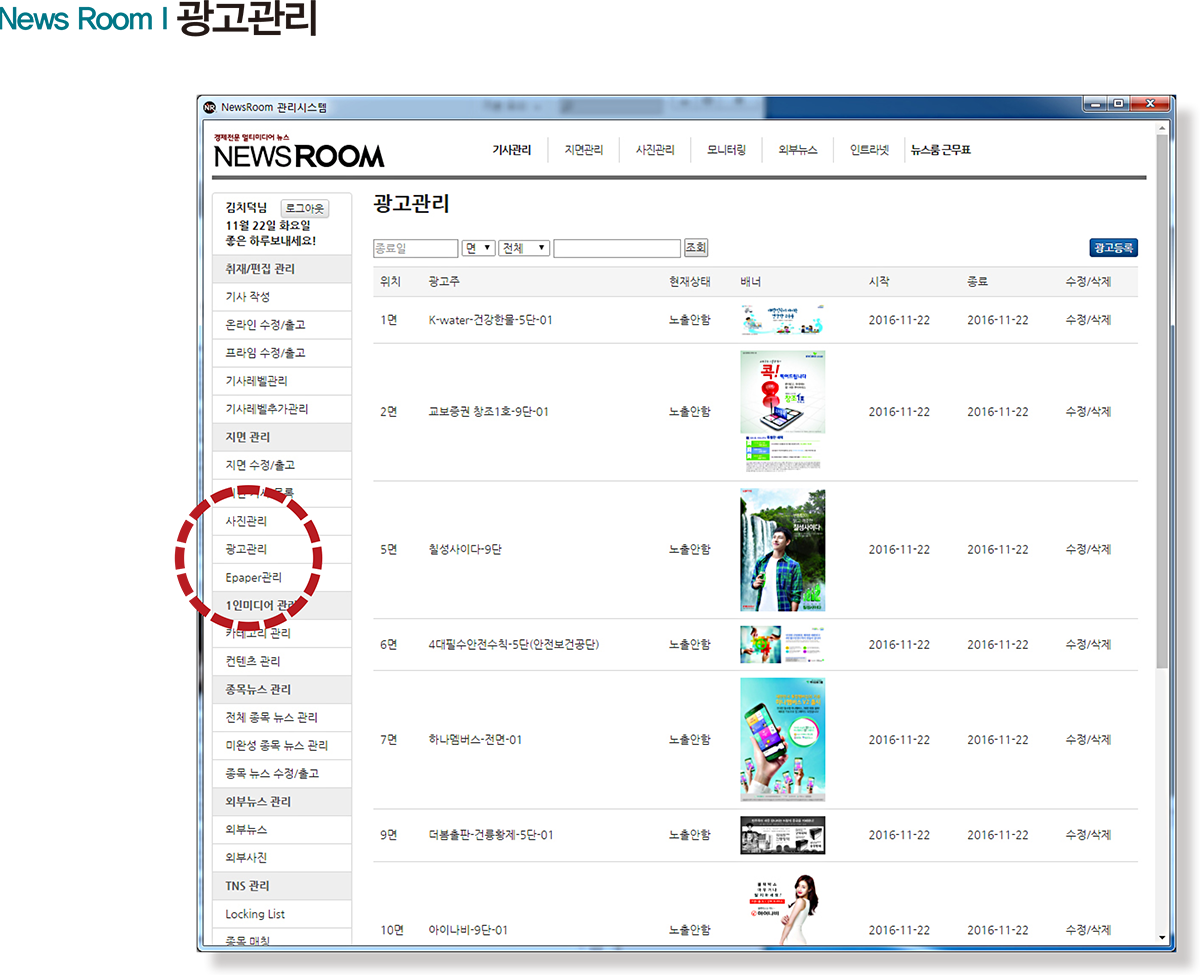Open the 면 dropdown filter
The width and height of the screenshot is (1200, 975).
point(478,248)
